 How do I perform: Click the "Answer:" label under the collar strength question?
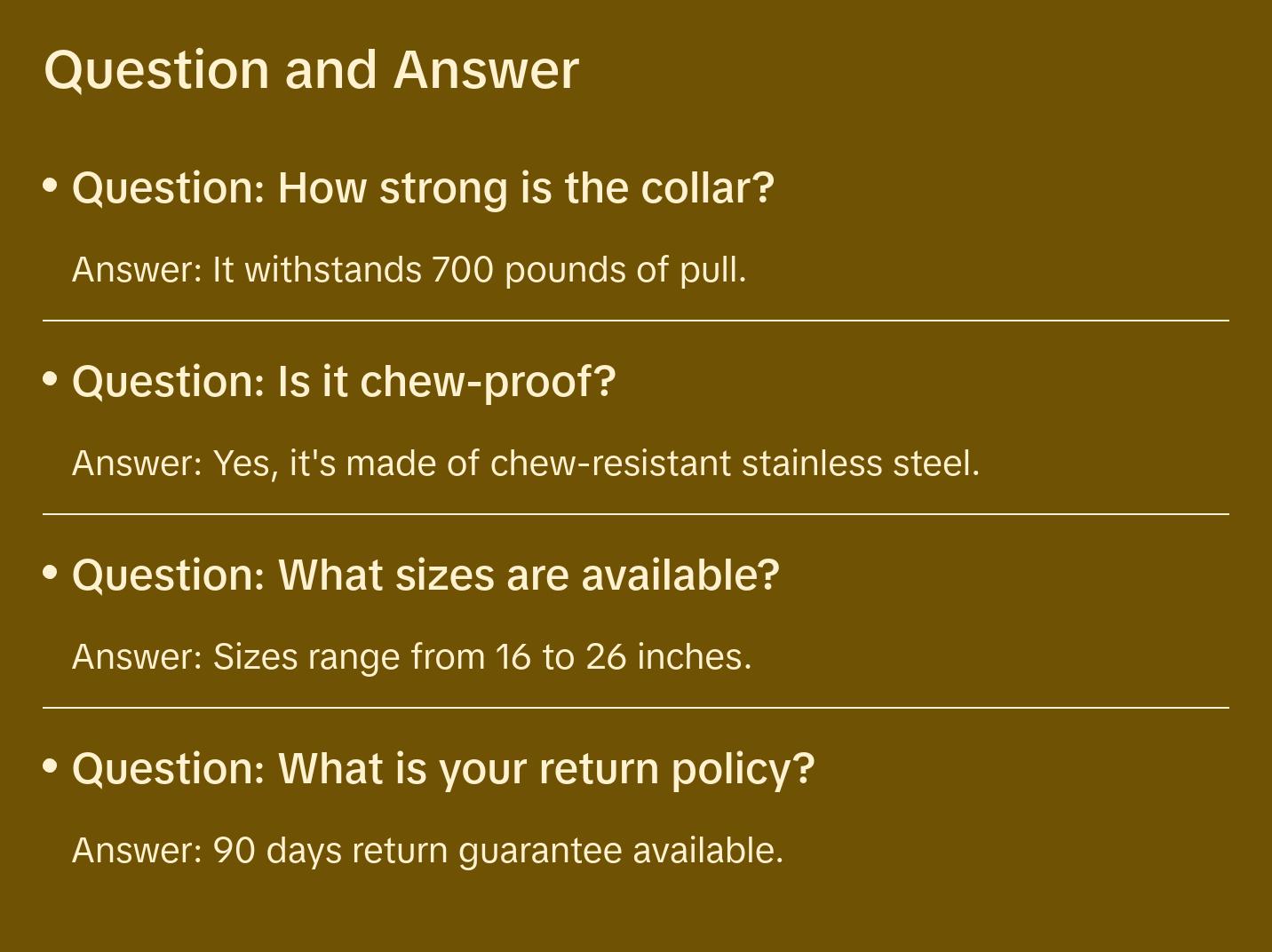(138, 270)
